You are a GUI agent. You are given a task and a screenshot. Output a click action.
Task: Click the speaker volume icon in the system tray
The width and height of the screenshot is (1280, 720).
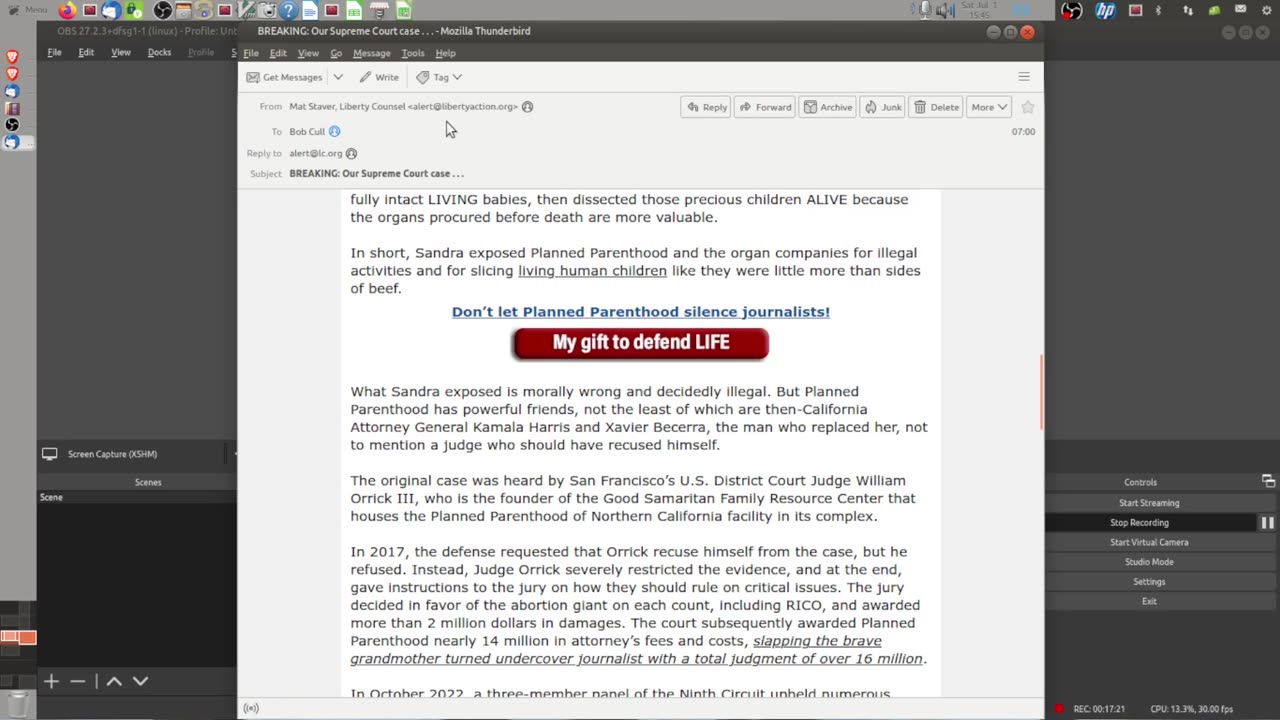coord(944,11)
